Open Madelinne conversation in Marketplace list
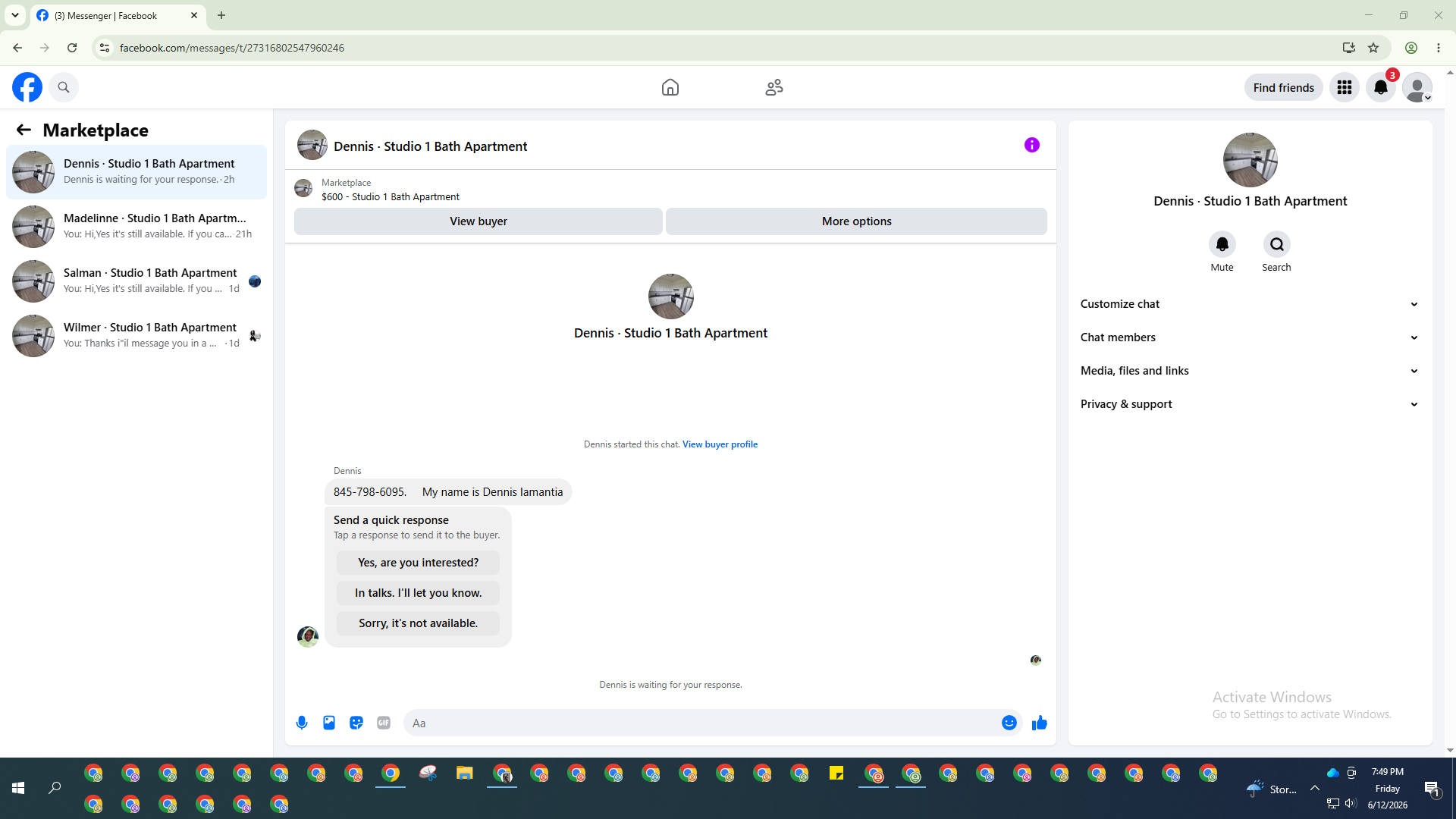The width and height of the screenshot is (1456, 819). point(136,227)
